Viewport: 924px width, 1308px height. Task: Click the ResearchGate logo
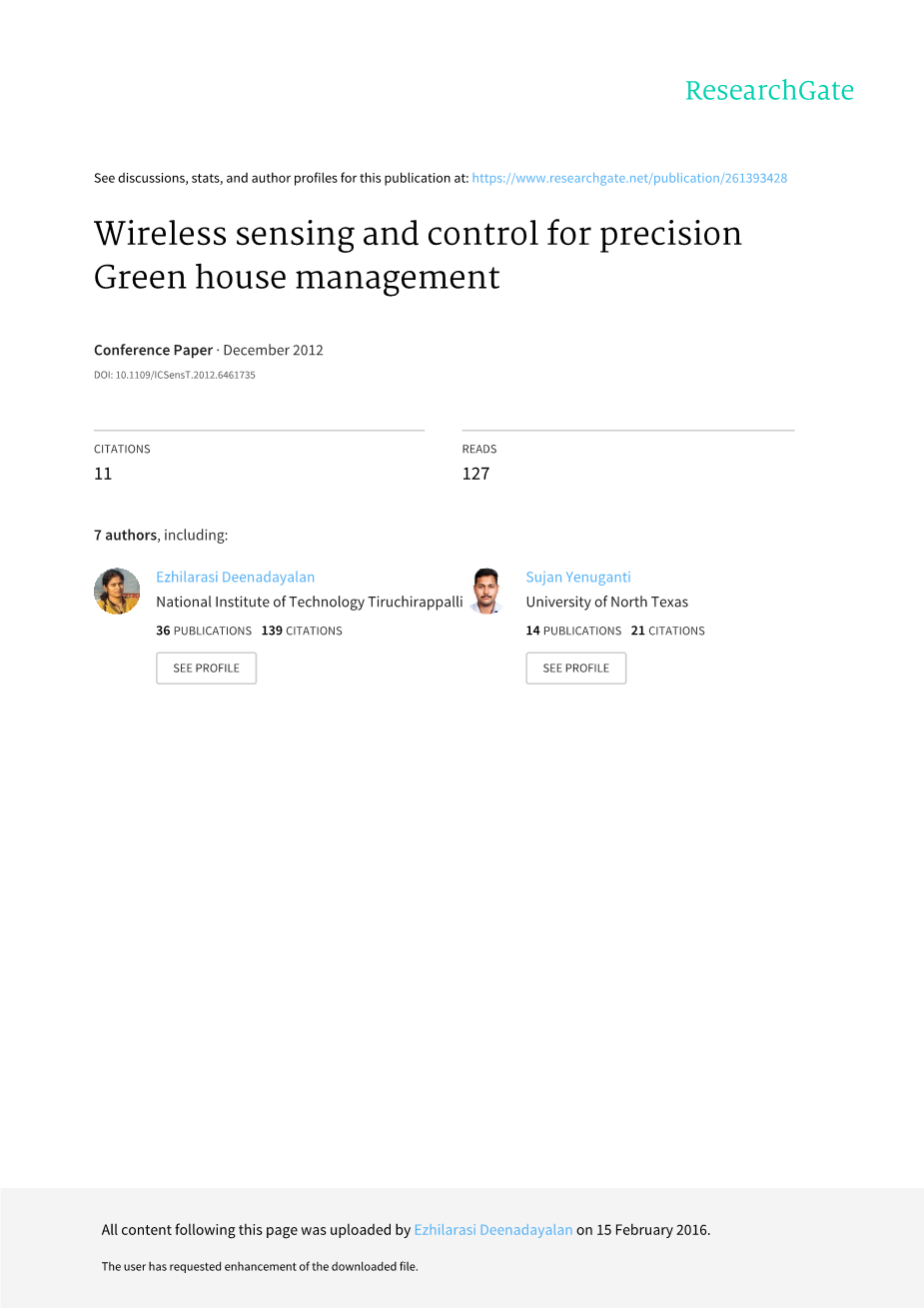coord(769,91)
